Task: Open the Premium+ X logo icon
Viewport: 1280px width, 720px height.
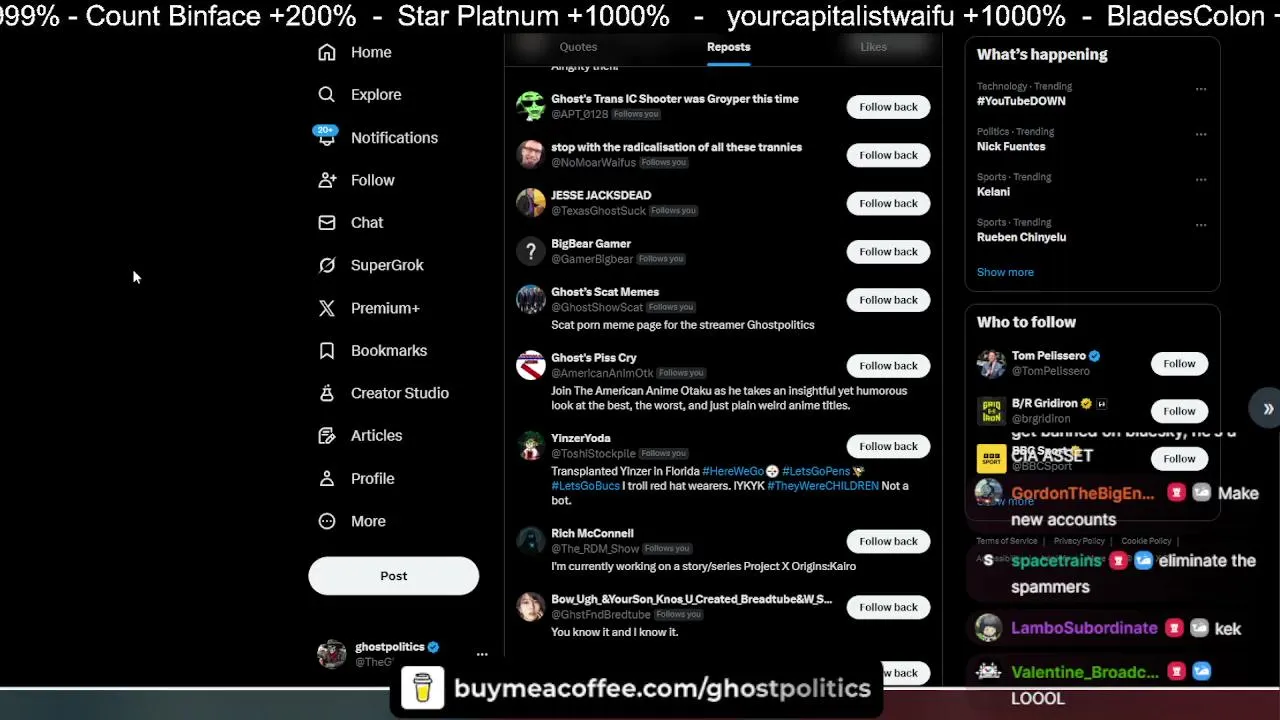Action: 327,308
